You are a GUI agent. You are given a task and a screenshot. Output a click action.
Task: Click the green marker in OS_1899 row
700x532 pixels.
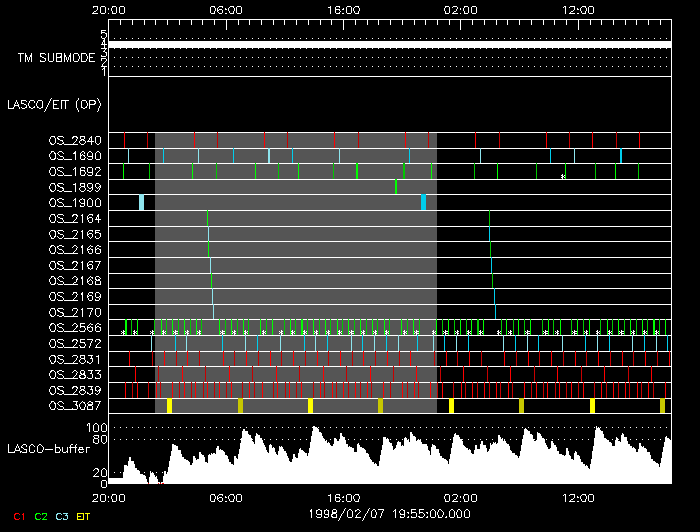coord(396,187)
